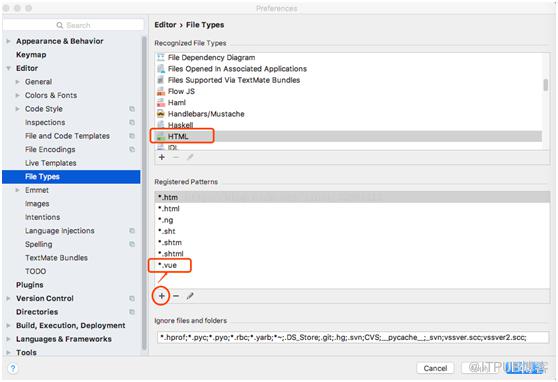The width and height of the screenshot is (558, 382).
Task: Click the Code Style project-level icon
Action: 132,109
